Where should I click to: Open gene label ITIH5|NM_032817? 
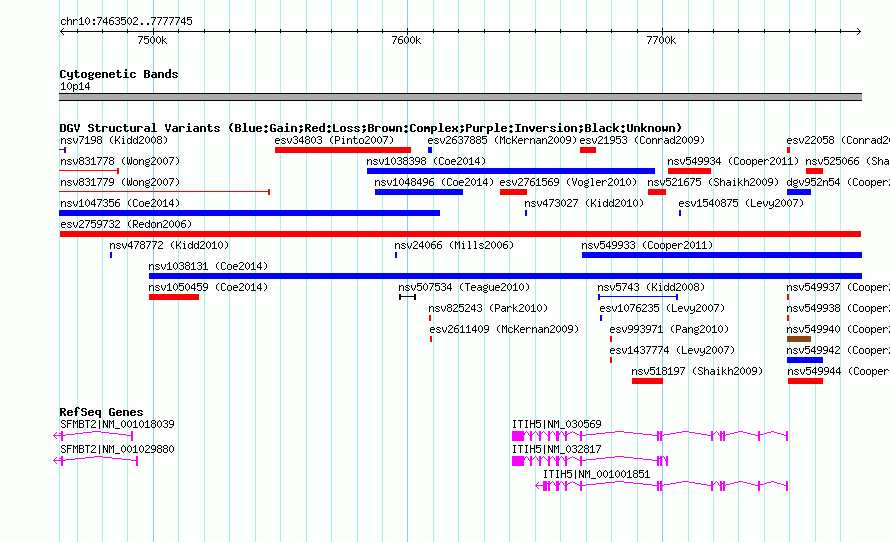556,449
